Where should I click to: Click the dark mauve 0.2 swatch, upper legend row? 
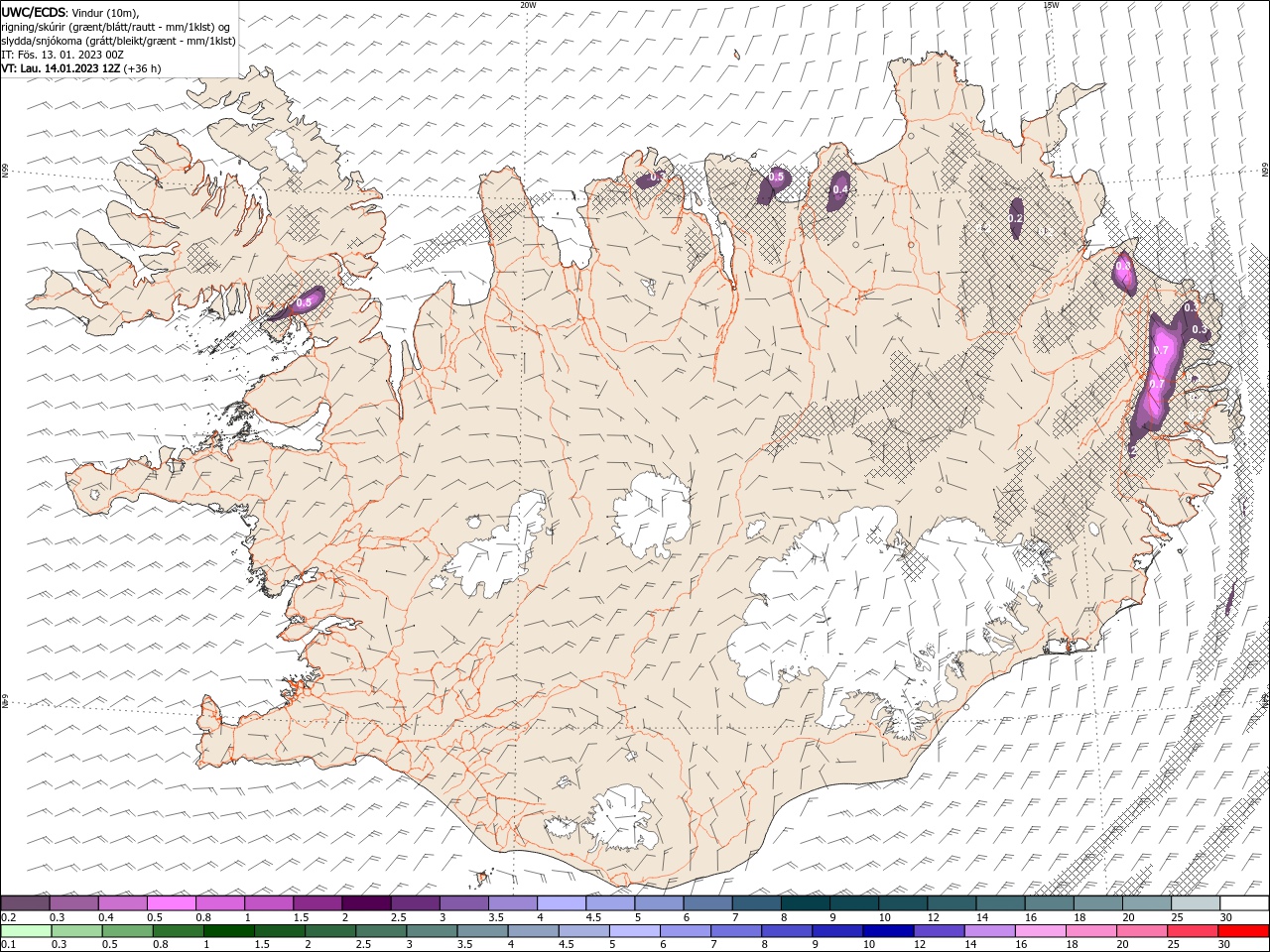click(x=25, y=903)
